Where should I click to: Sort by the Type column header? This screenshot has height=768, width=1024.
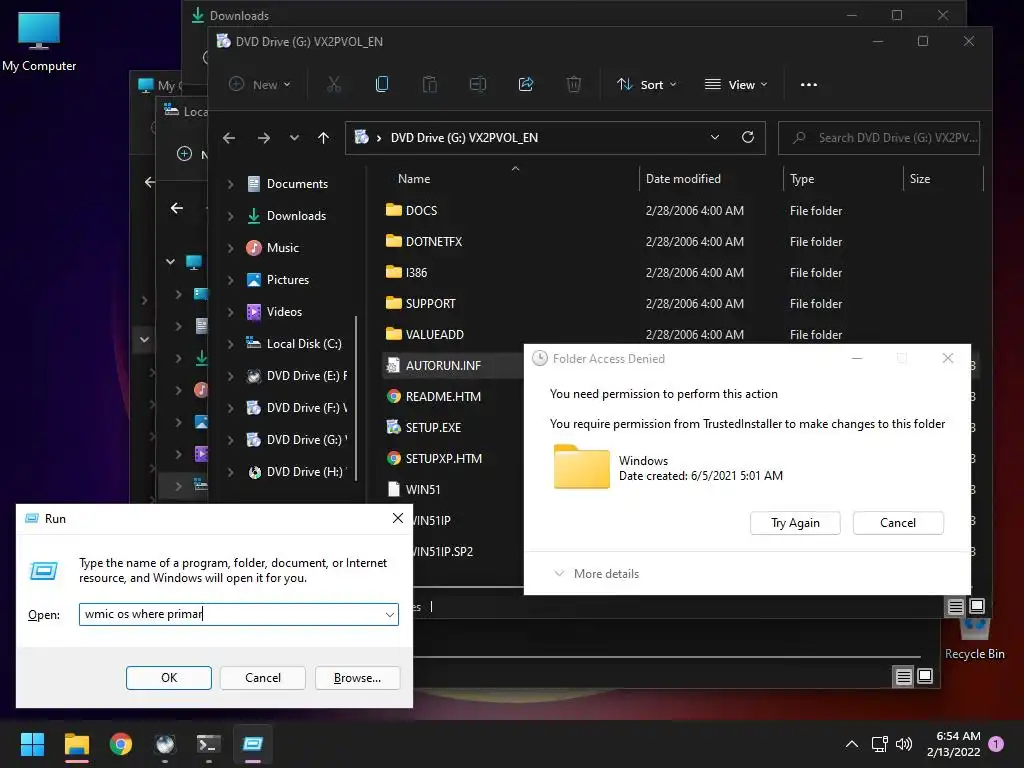(x=802, y=179)
